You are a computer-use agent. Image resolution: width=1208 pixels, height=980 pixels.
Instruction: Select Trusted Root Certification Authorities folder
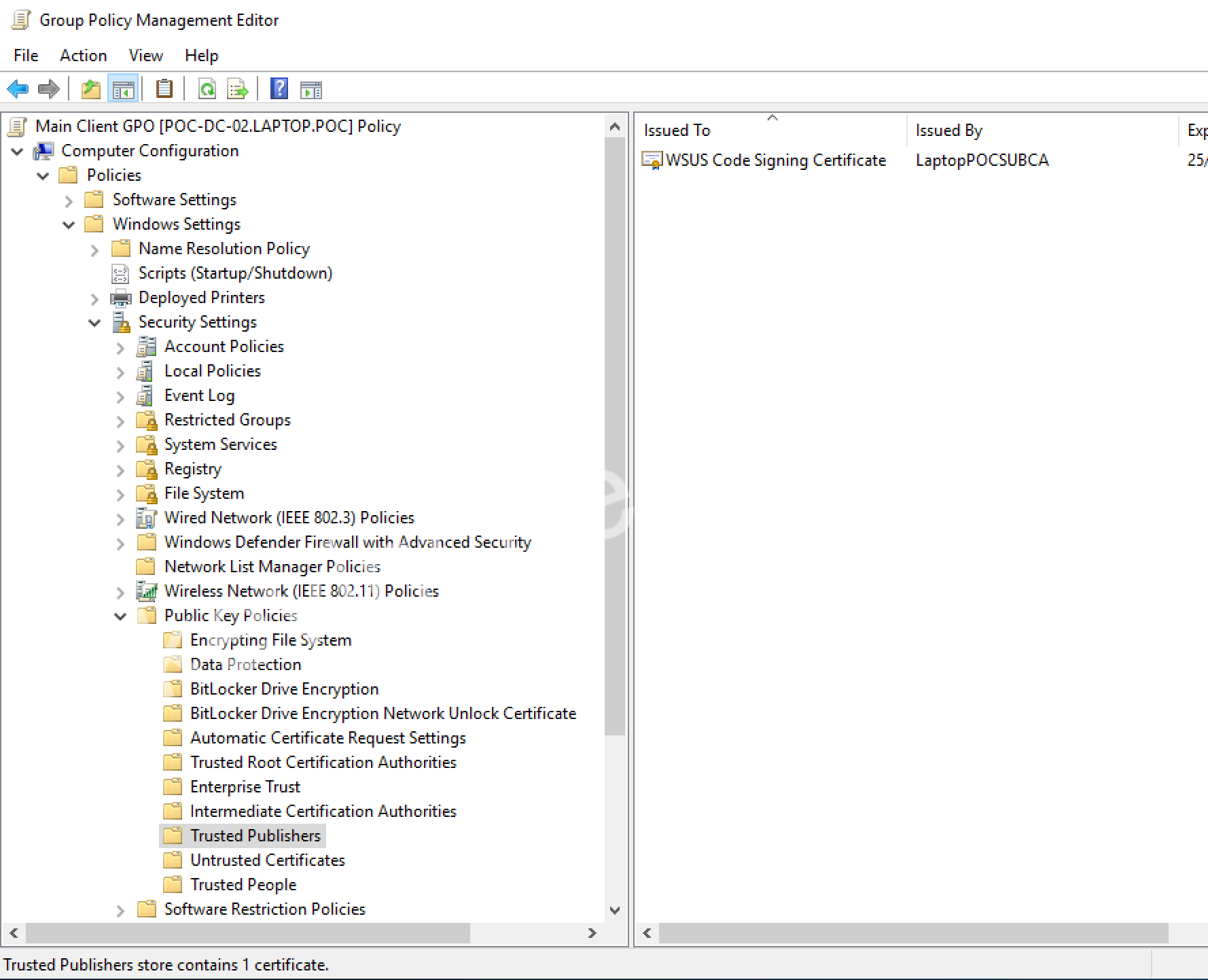[323, 763]
